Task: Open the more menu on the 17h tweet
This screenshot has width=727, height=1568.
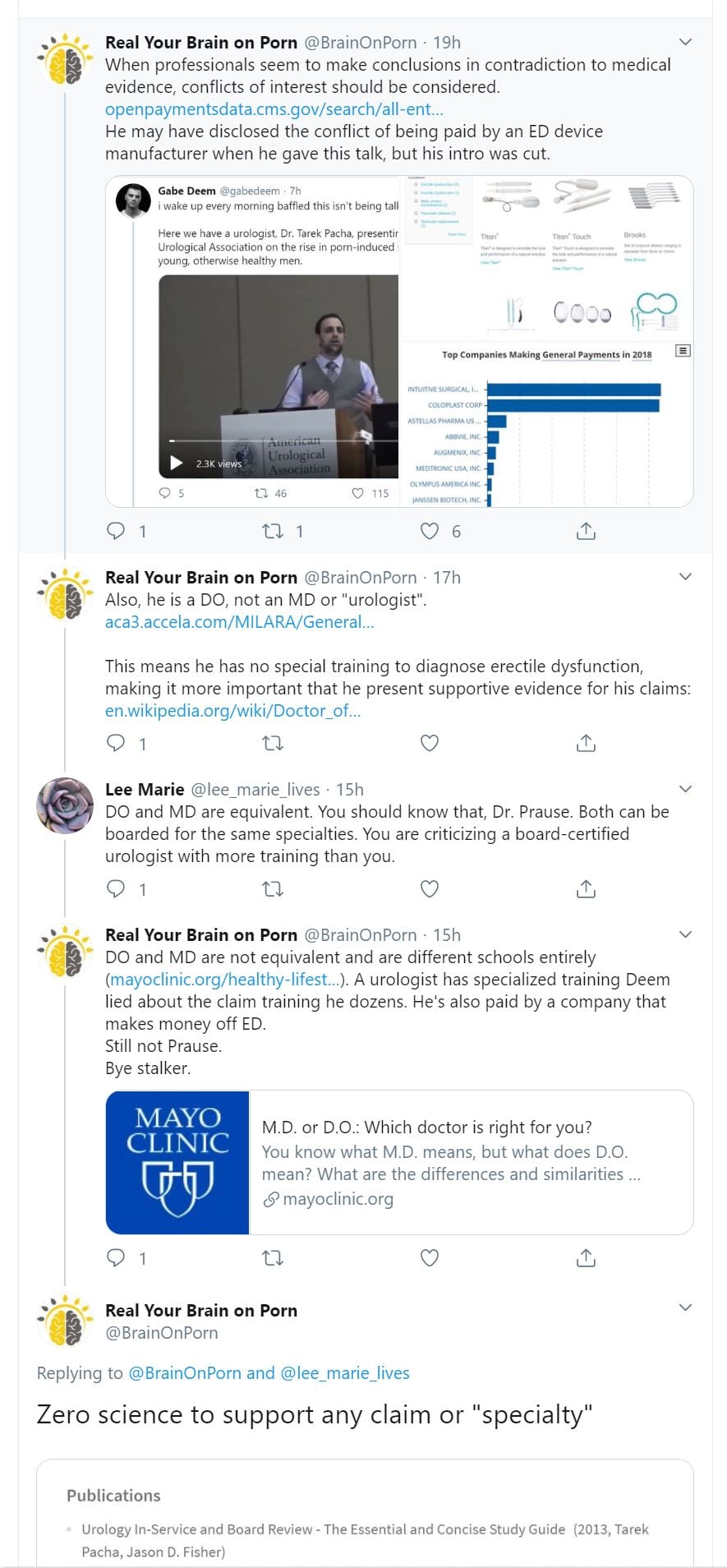Action: click(685, 577)
